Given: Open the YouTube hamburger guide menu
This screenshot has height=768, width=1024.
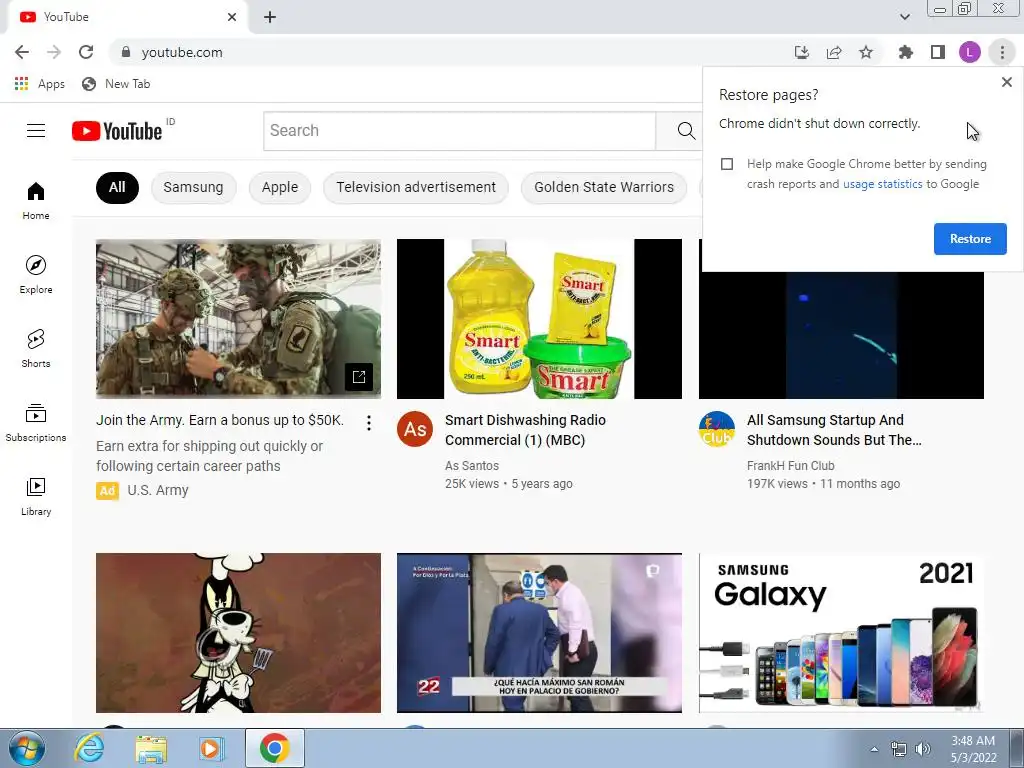Looking at the screenshot, I should pyautogui.click(x=36, y=131).
